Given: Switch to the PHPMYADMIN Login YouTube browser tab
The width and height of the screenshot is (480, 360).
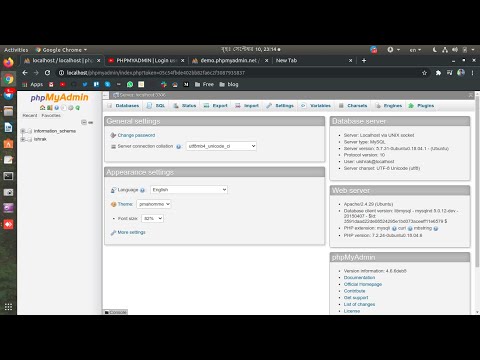Looking at the screenshot, I should point(146,60).
